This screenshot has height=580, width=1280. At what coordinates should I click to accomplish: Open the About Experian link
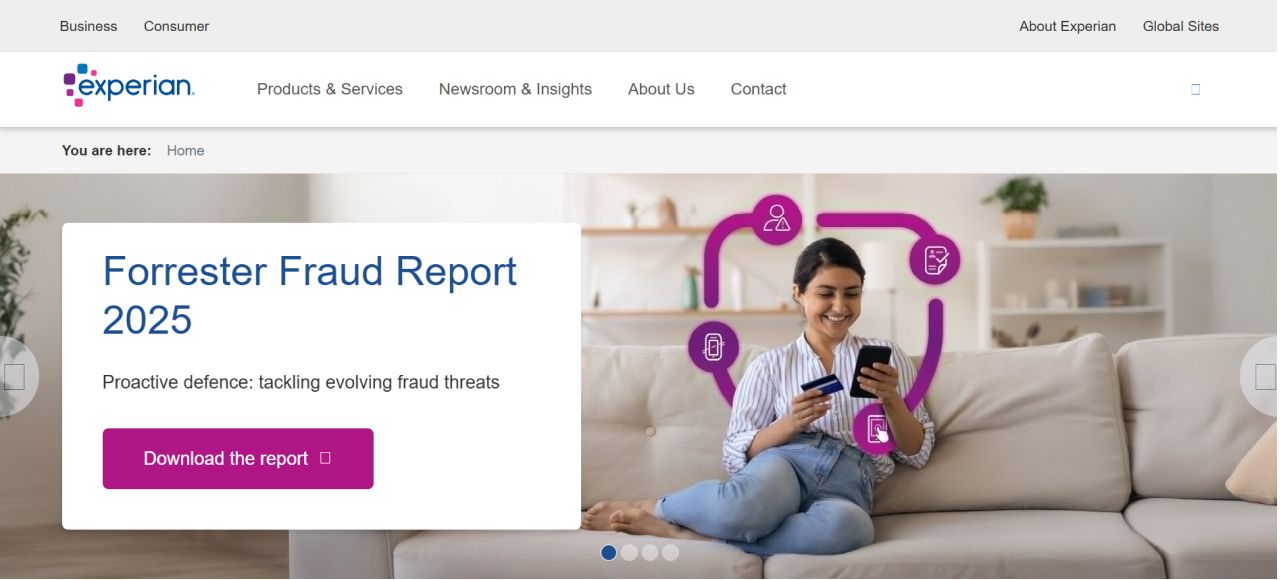1067,26
